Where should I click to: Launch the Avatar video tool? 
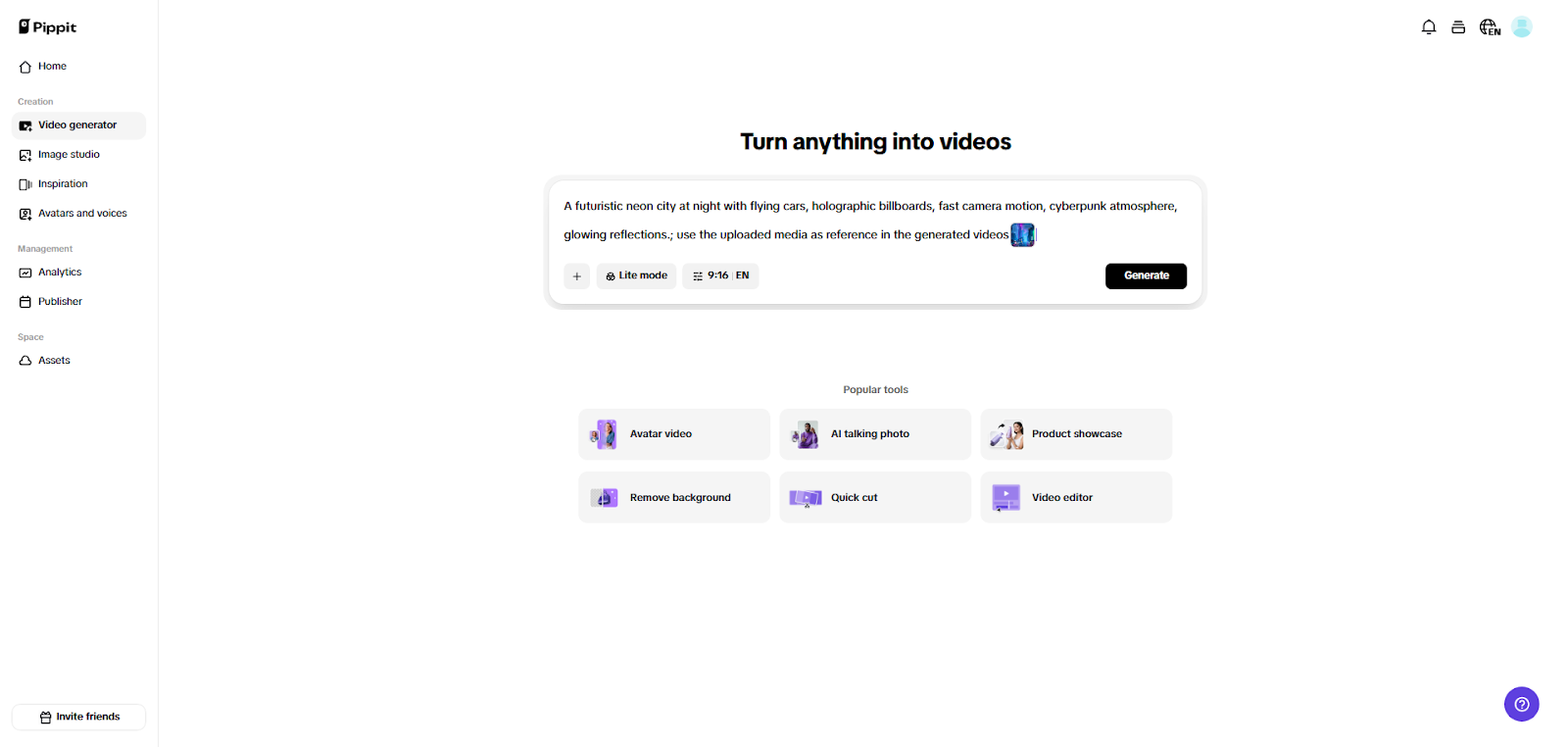click(x=673, y=434)
